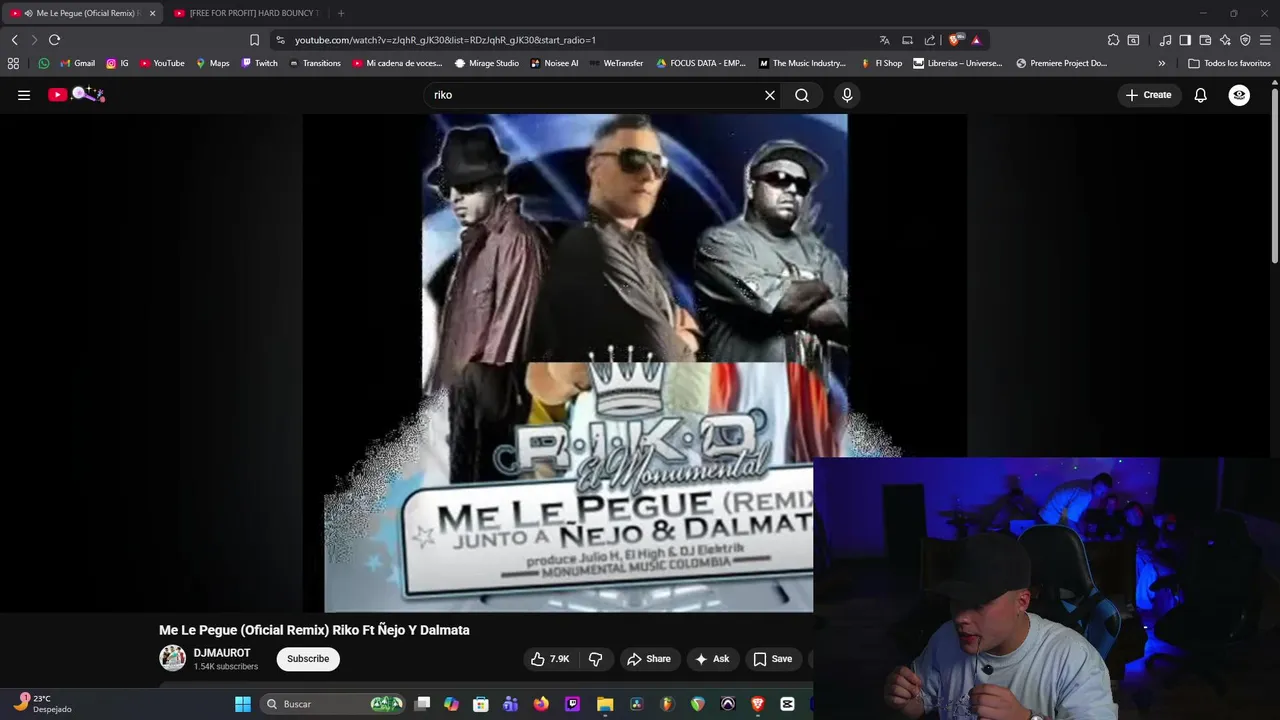Share this page icon in address bar
Screen dimensions: 1280x720
(x=930, y=40)
